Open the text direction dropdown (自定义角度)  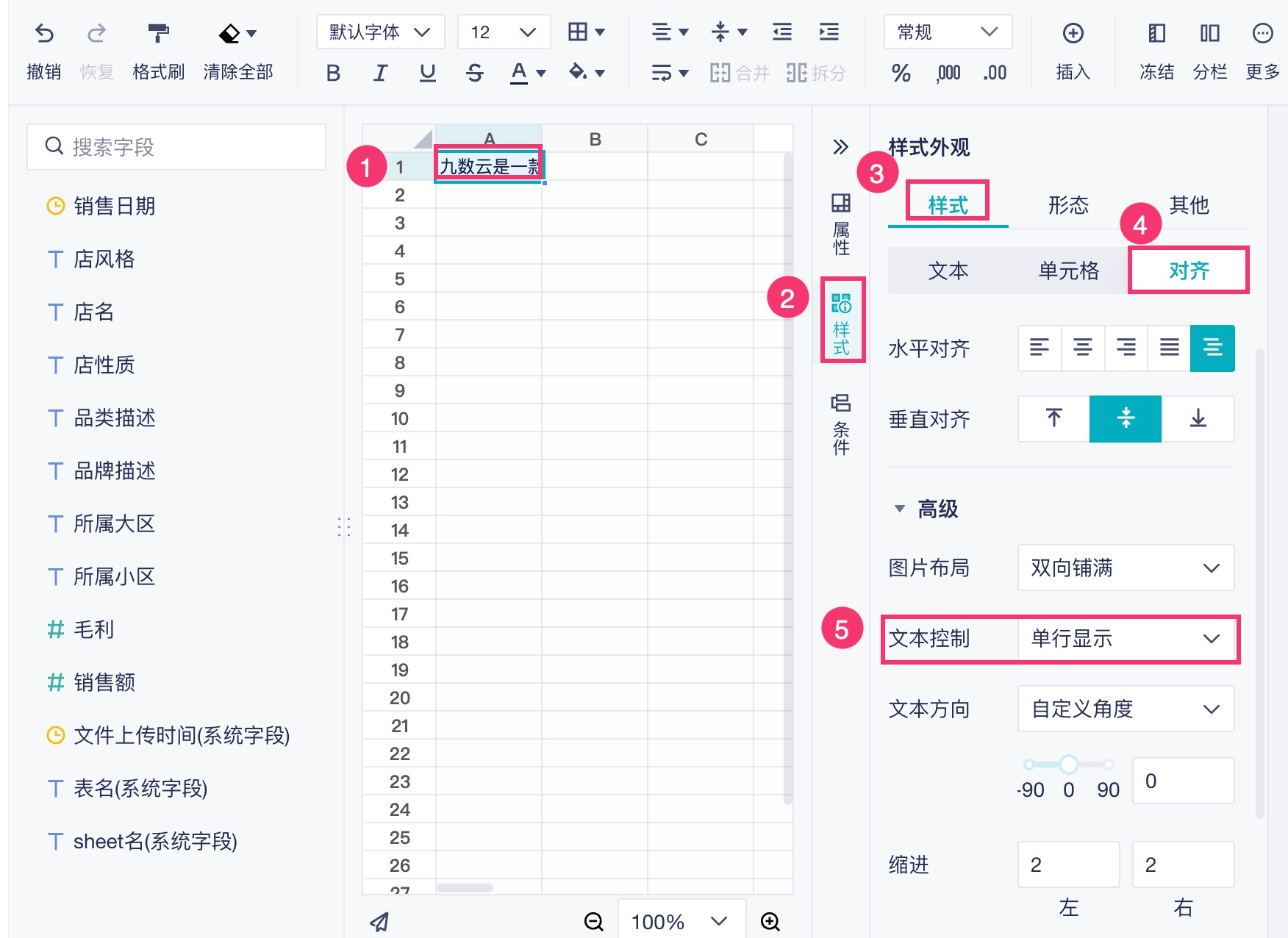tap(1126, 709)
